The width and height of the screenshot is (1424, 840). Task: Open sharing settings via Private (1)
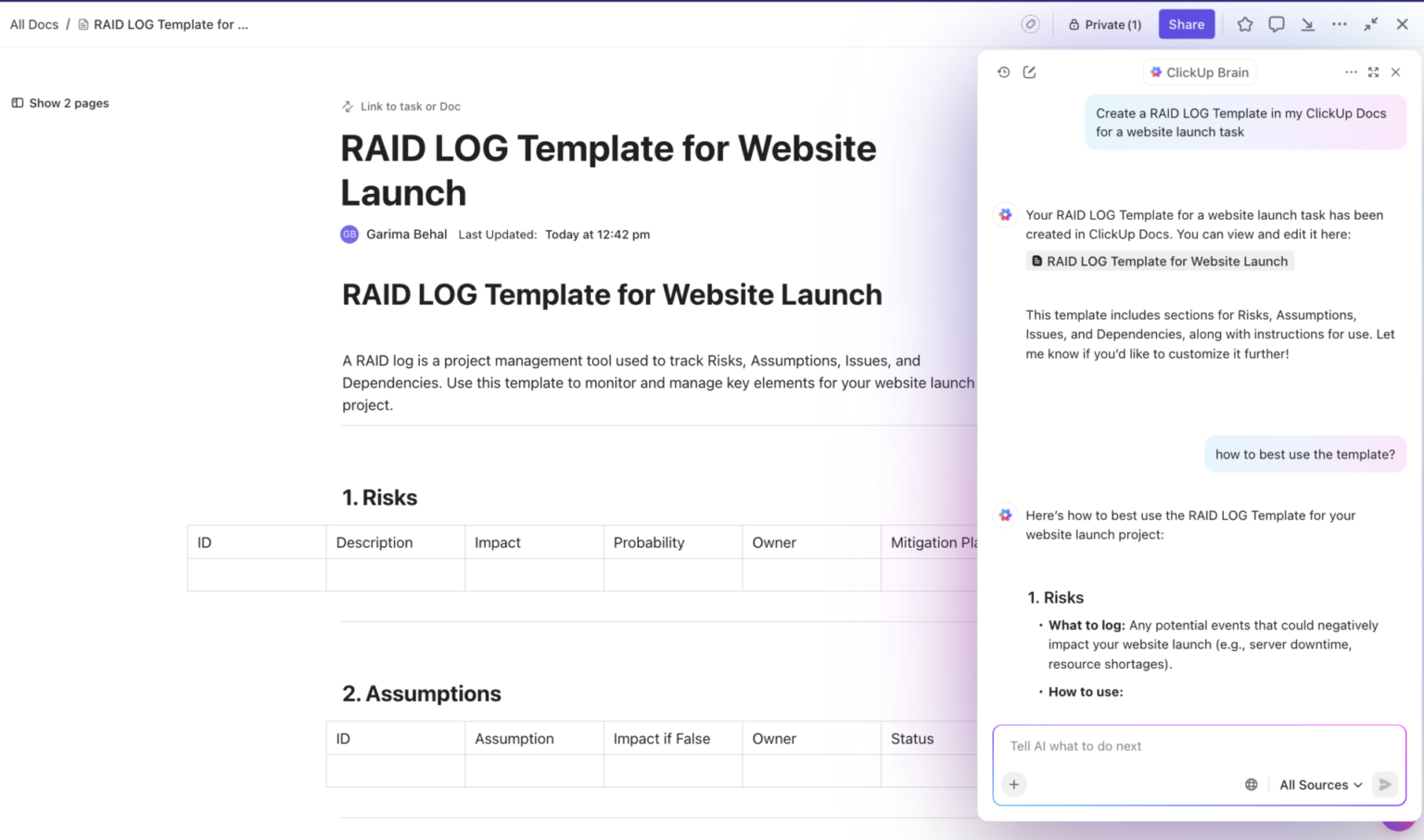[x=1104, y=24]
